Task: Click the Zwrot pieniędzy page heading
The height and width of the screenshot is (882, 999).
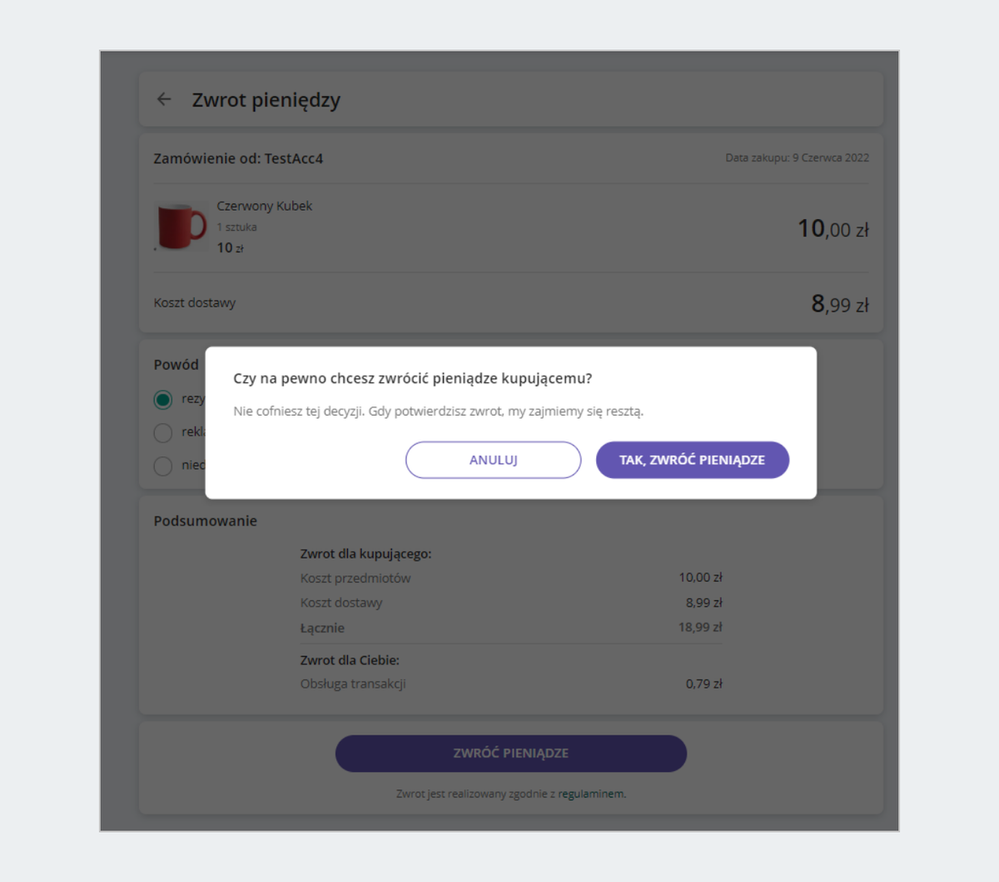Action: [x=266, y=100]
